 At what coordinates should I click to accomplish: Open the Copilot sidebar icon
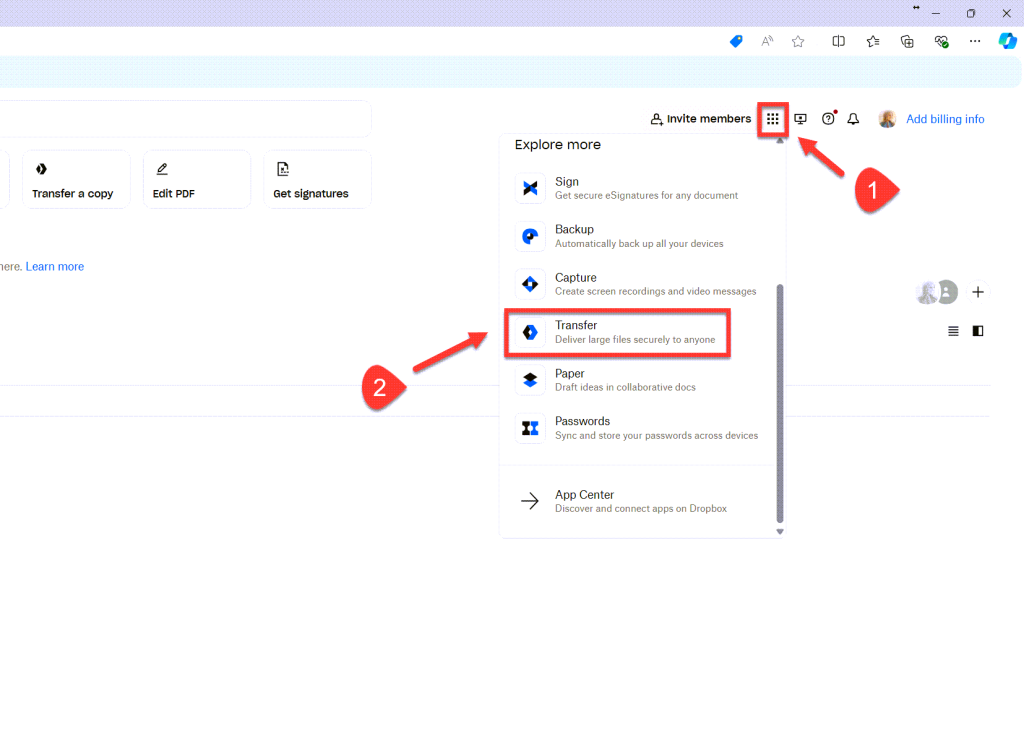[x=1008, y=41]
